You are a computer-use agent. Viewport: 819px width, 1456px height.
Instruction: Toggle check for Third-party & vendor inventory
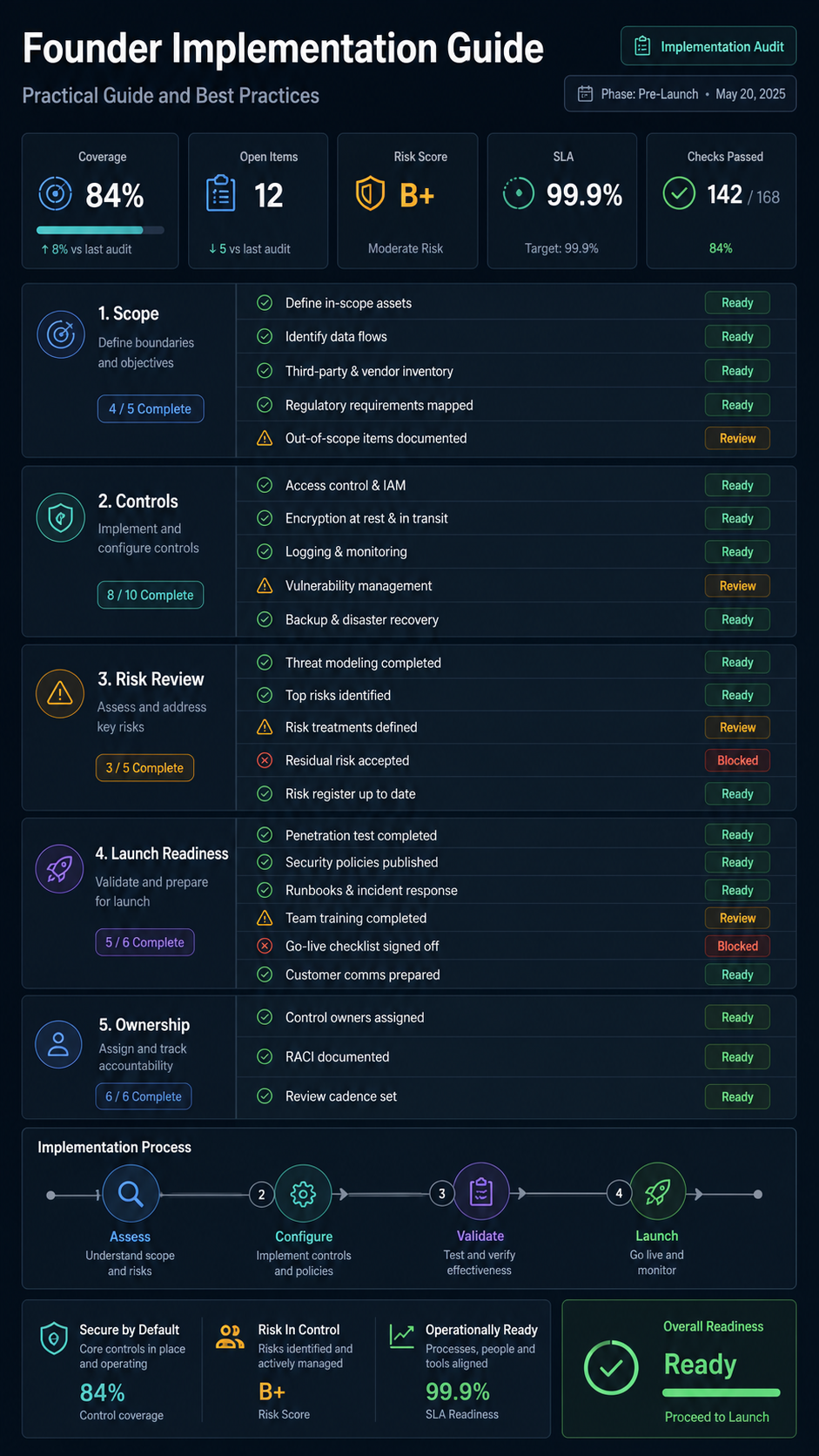[265, 371]
